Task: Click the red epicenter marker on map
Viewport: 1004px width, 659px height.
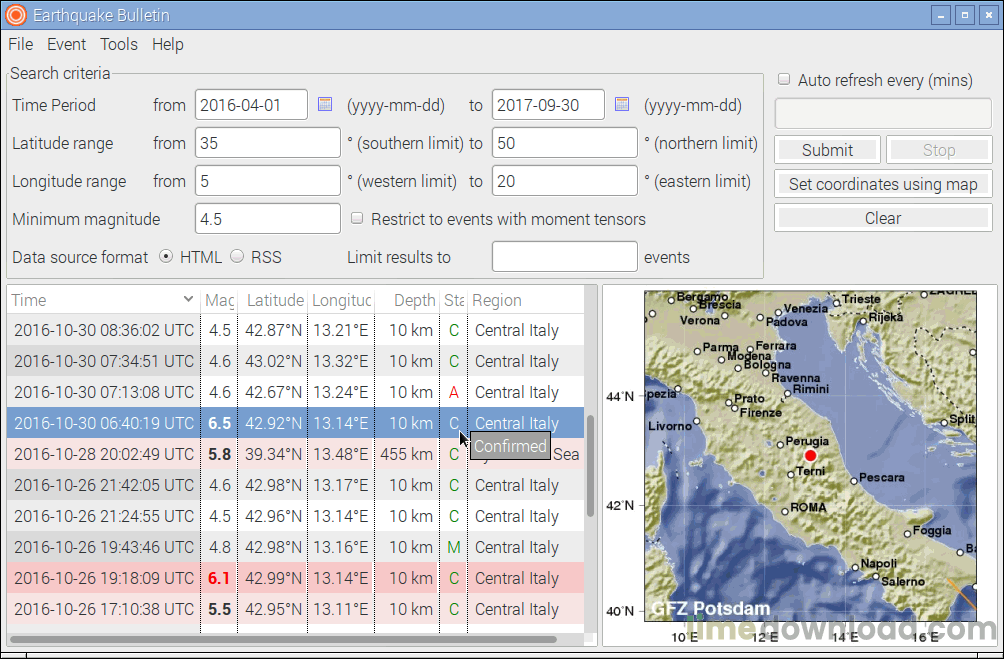Action: (810, 454)
